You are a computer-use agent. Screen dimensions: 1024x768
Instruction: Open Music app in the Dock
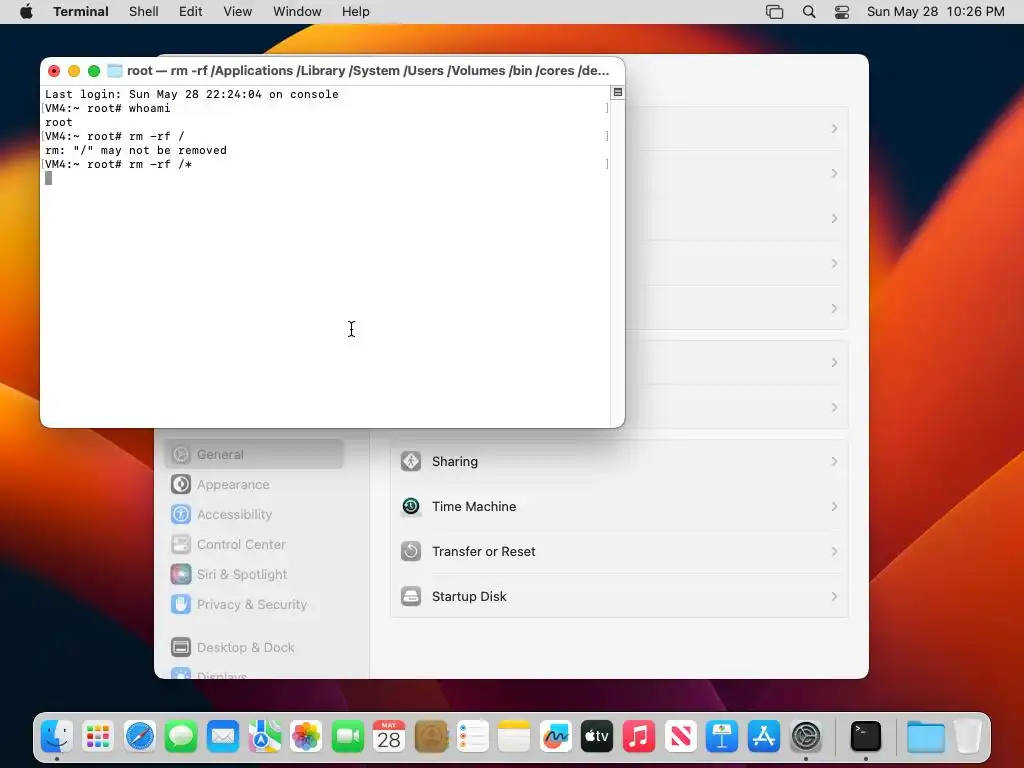coord(639,737)
